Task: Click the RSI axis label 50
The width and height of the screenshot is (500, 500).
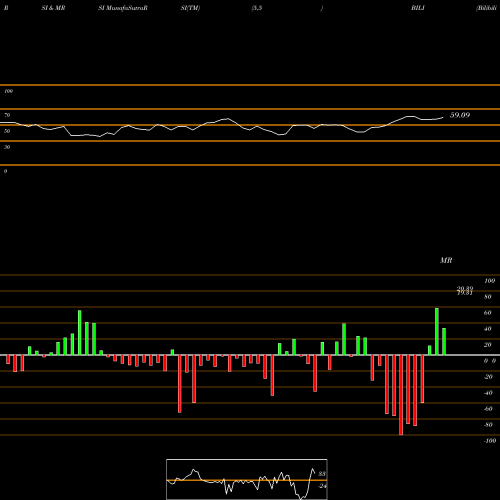Action: pyautogui.click(x=7, y=131)
